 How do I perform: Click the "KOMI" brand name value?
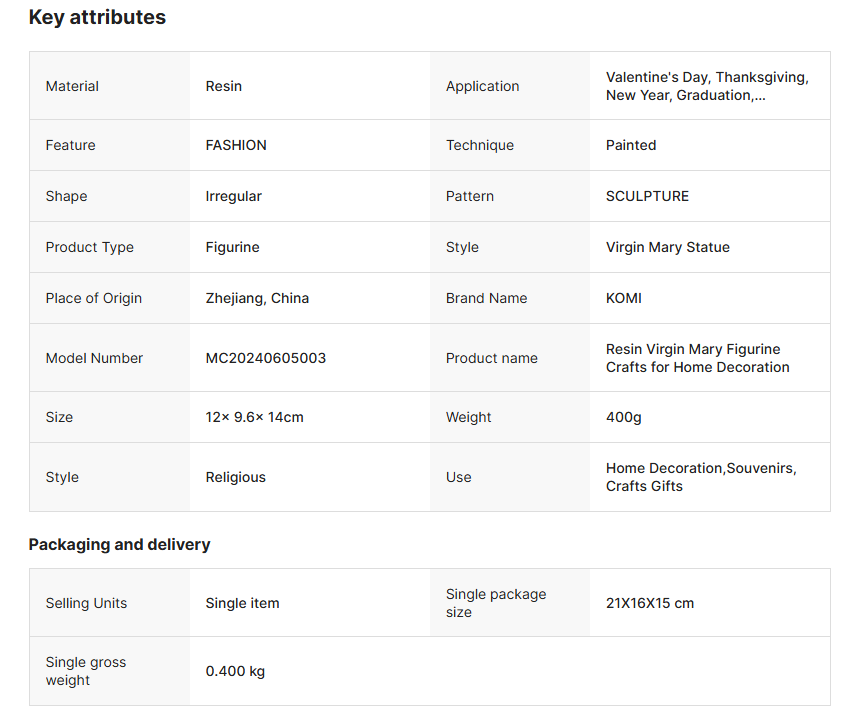click(x=624, y=298)
